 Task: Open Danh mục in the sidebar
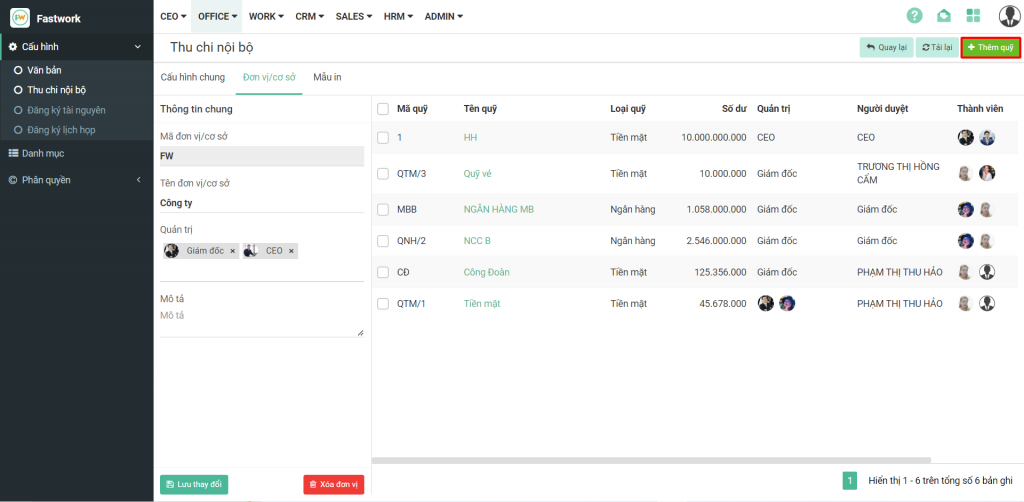coord(43,153)
